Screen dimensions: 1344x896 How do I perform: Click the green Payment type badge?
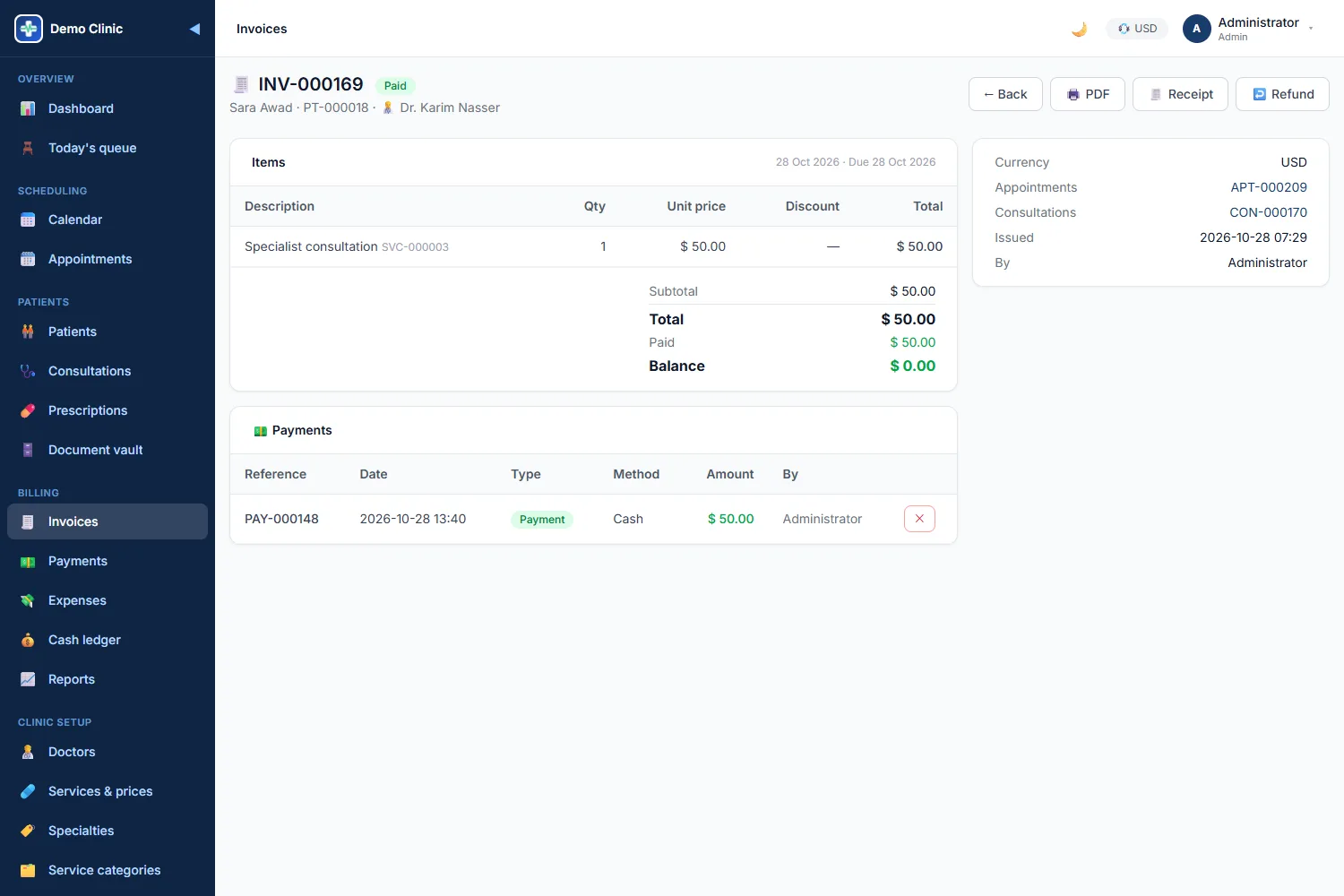pos(542,520)
